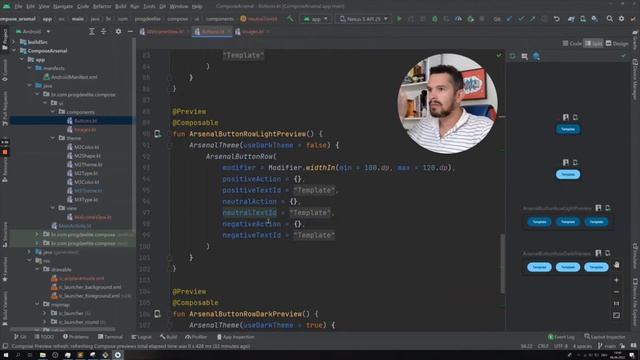Open the Refactor menu
The image size is (640, 360).
click(102, 6)
